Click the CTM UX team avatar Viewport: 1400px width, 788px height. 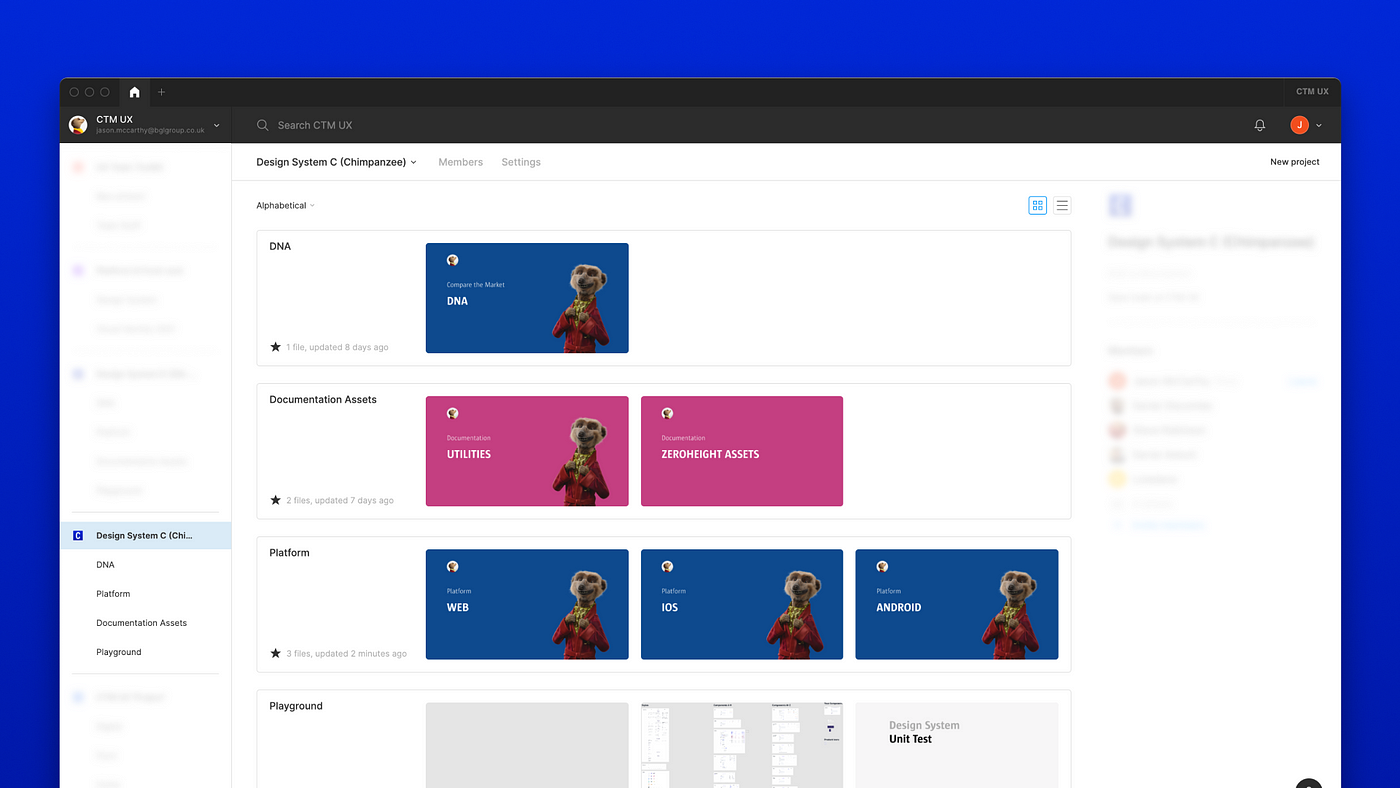(x=78, y=125)
